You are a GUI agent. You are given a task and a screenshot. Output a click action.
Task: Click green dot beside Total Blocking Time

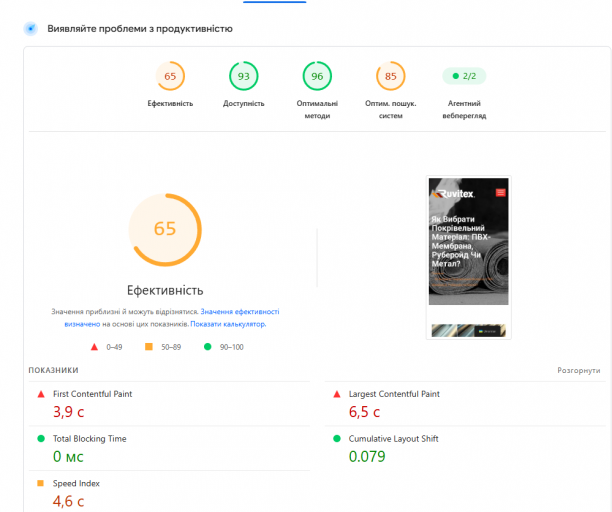pyautogui.click(x=41, y=438)
